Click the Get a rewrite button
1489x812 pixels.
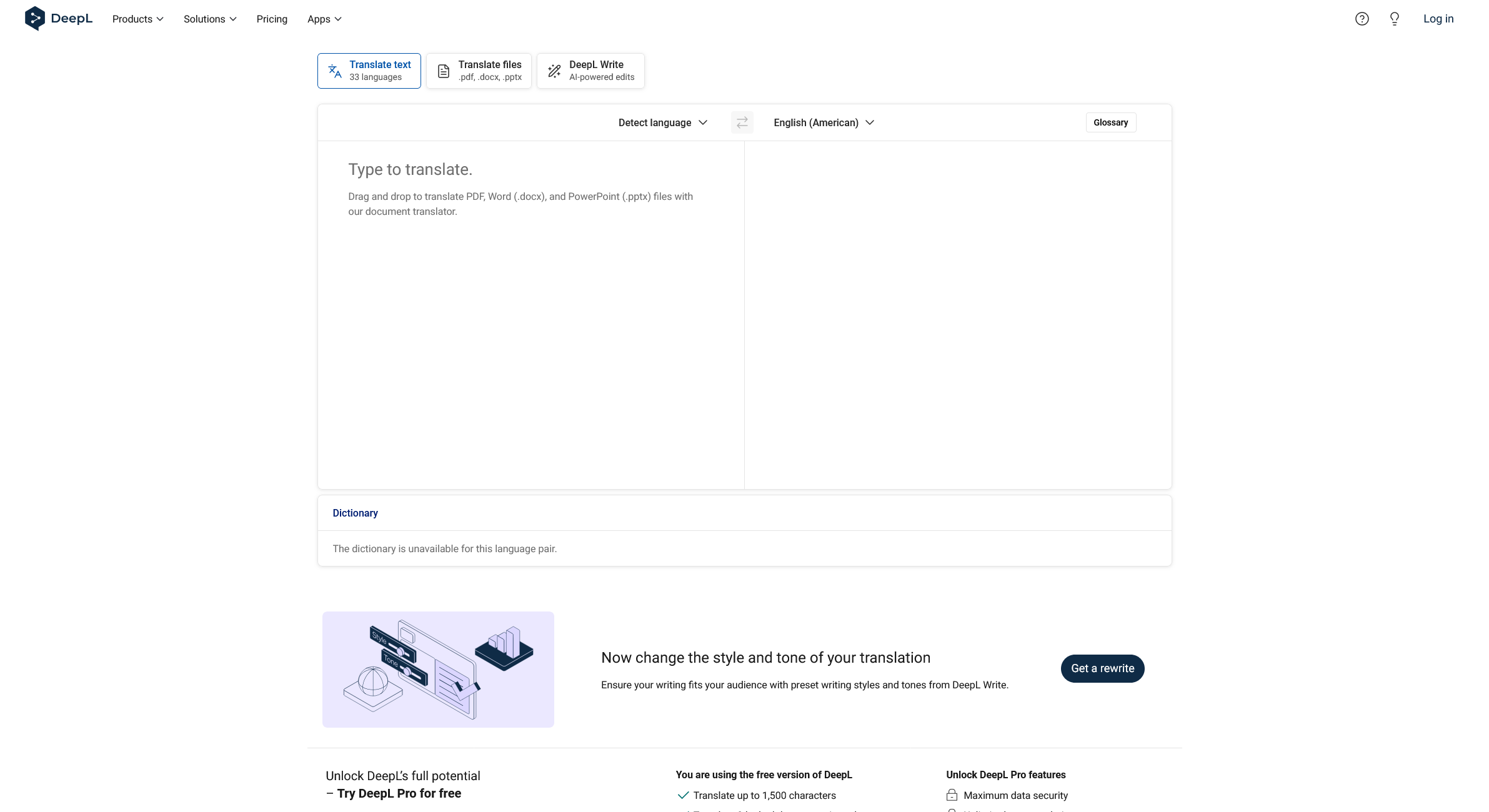point(1103,668)
